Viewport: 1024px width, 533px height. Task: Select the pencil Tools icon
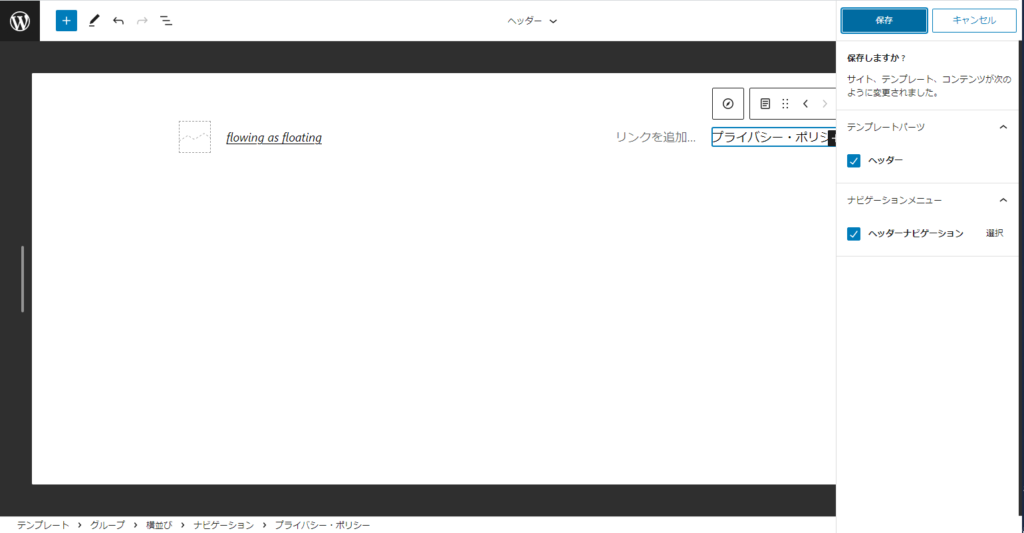pyautogui.click(x=94, y=20)
